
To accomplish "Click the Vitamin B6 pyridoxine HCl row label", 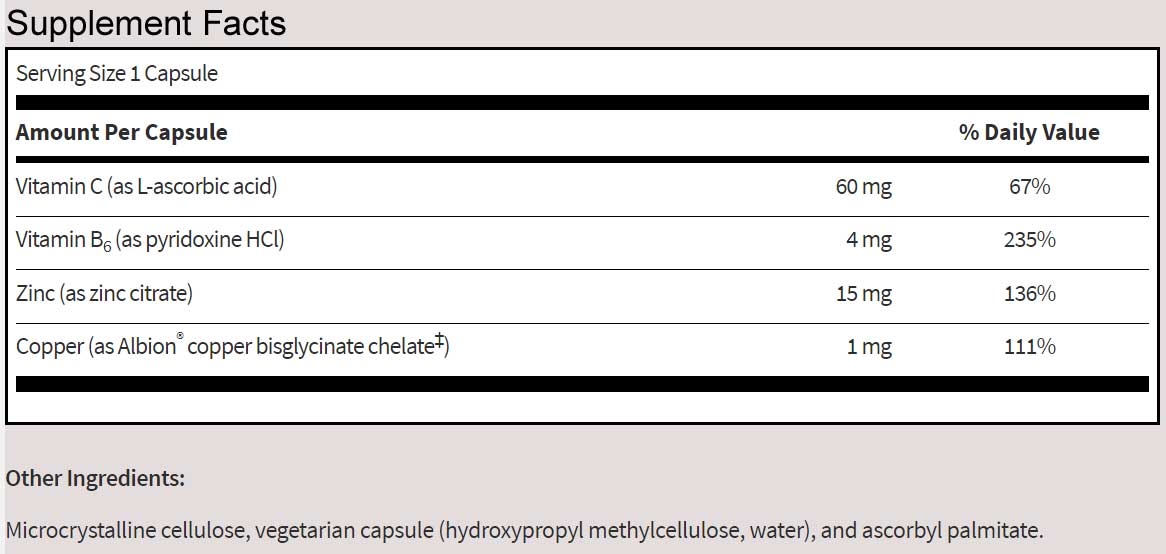I will pyautogui.click(x=150, y=240).
